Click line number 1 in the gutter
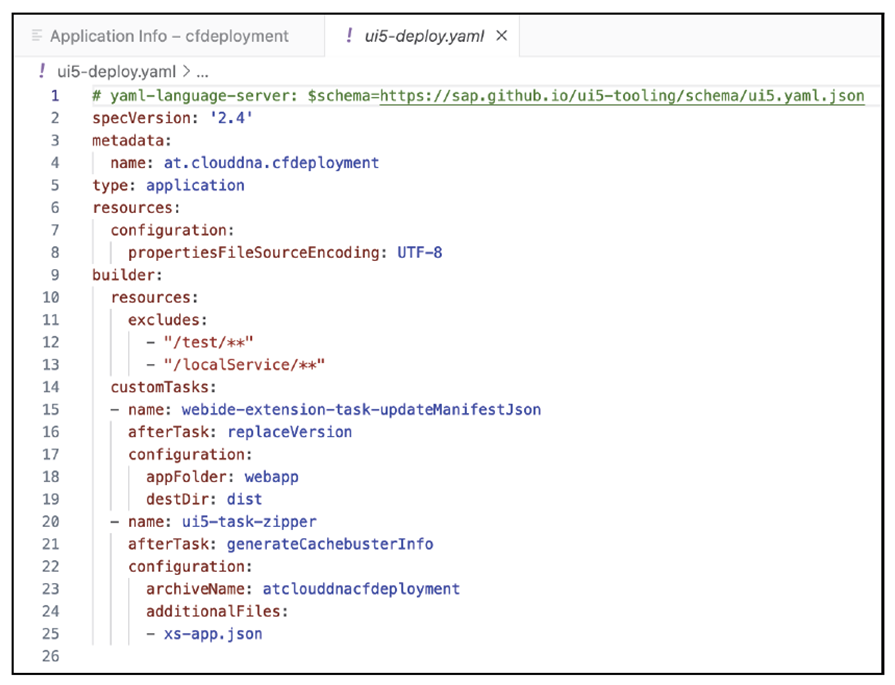This screenshot has height=685, width=895. click(x=55, y=95)
